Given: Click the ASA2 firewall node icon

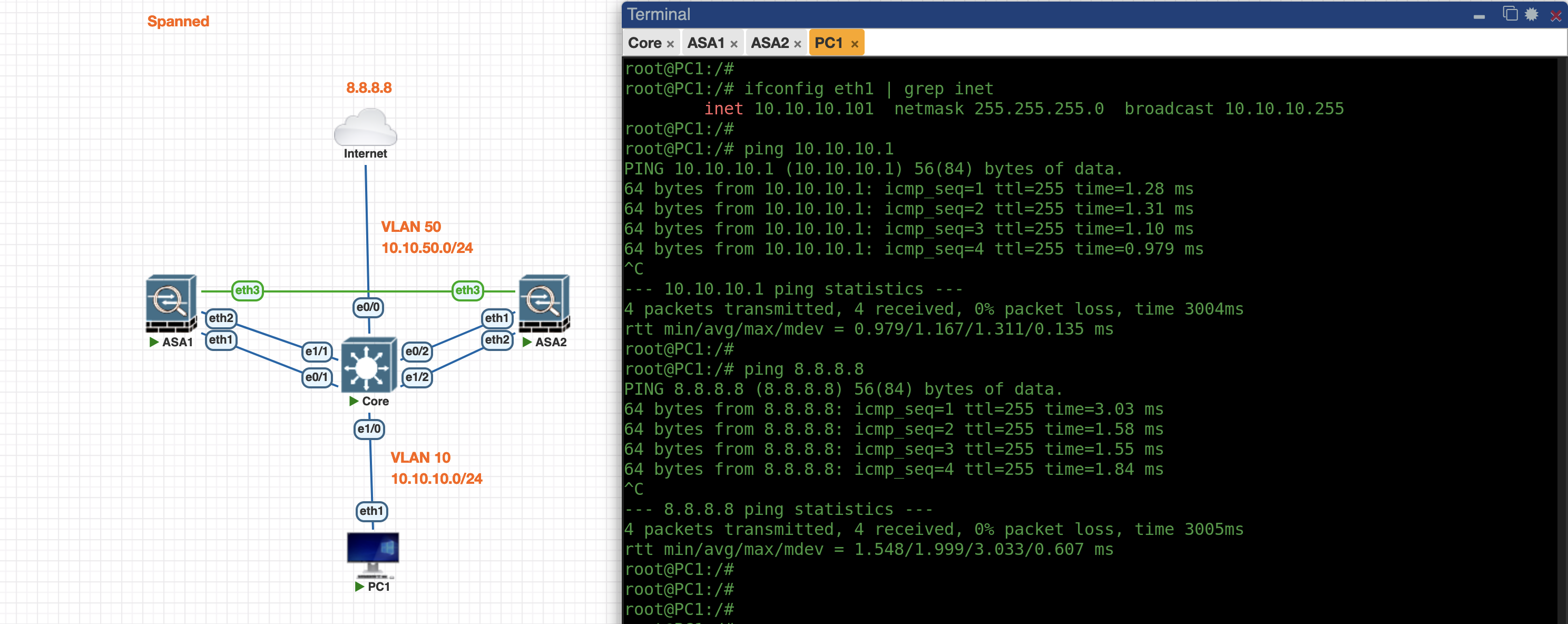Looking at the screenshot, I should [x=544, y=303].
